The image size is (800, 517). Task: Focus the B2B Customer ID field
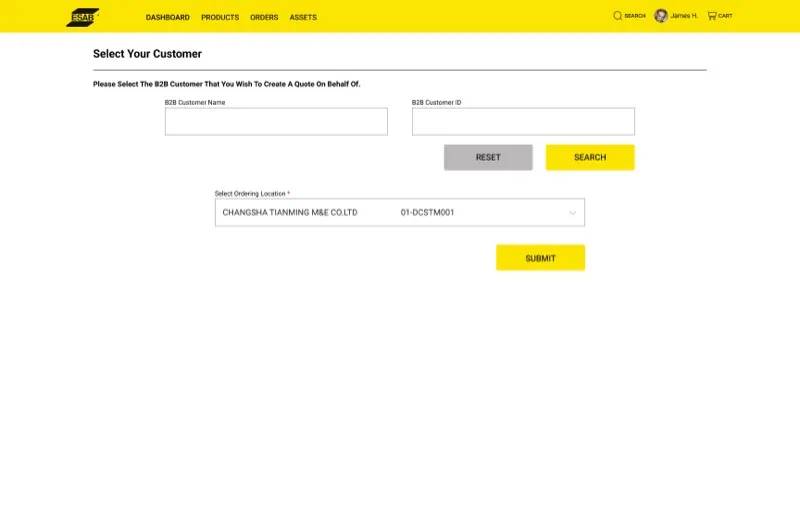[523, 121]
